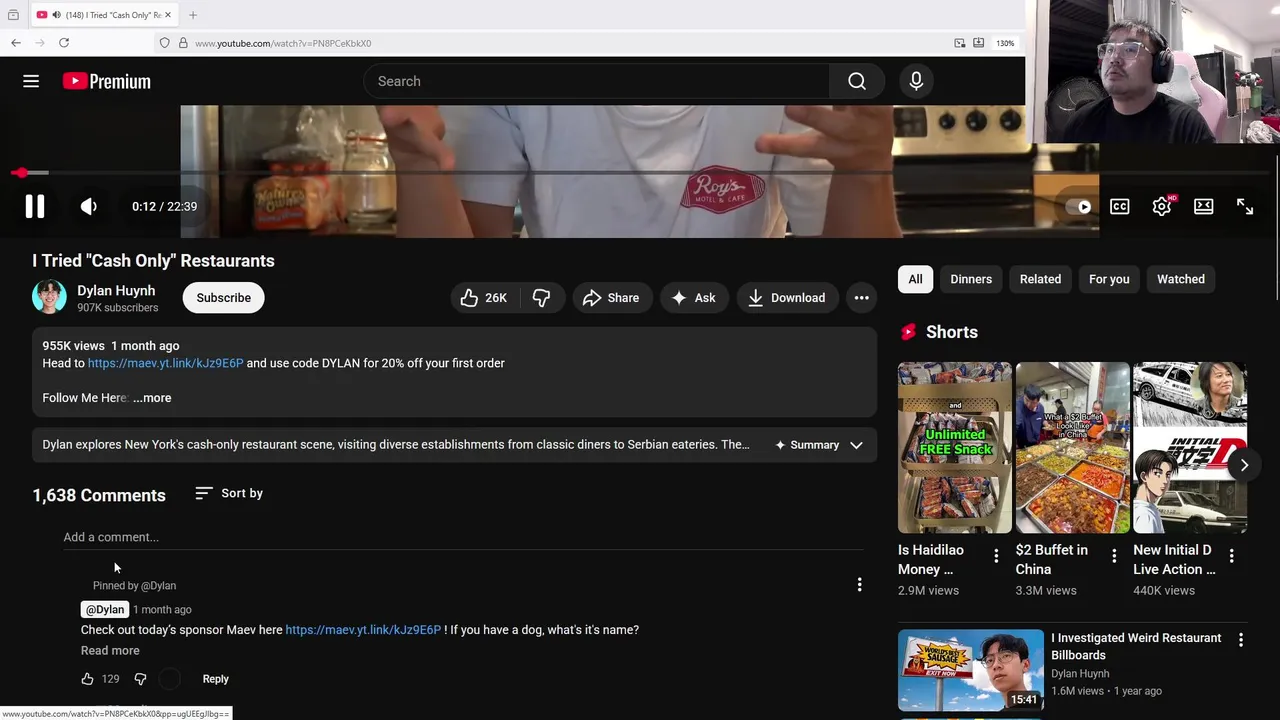Image resolution: width=1280 pixels, height=720 pixels.
Task: Toggle the autoplay switch
Action: pos(1079,206)
